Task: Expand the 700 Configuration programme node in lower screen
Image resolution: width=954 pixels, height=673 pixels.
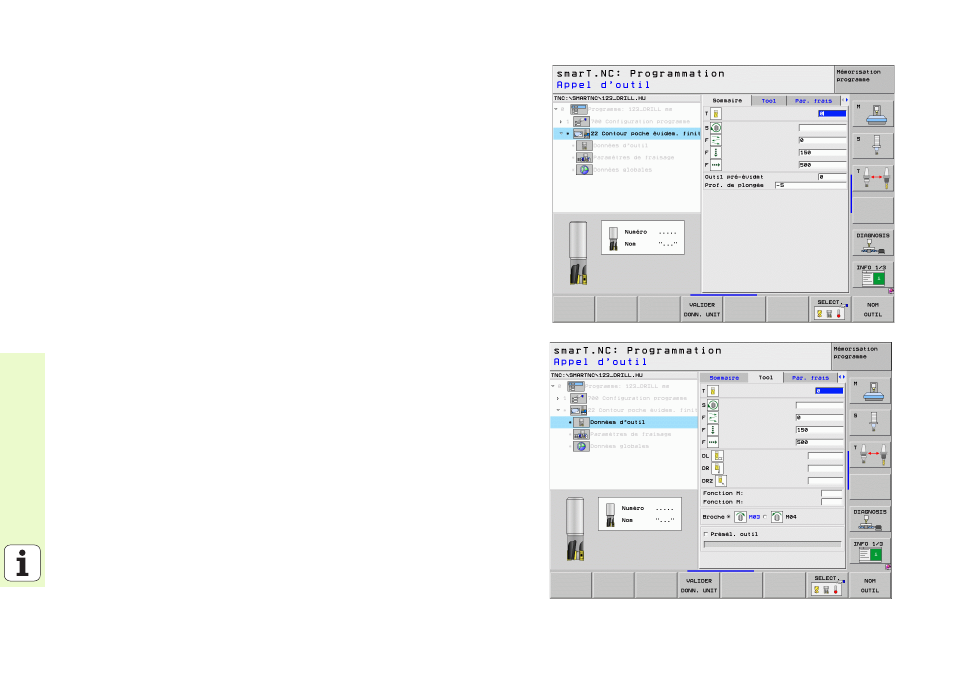Action: (x=558, y=399)
